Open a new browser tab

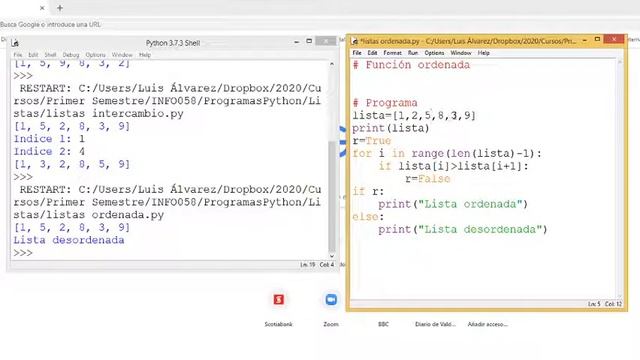pyautogui.click(x=60, y=8)
